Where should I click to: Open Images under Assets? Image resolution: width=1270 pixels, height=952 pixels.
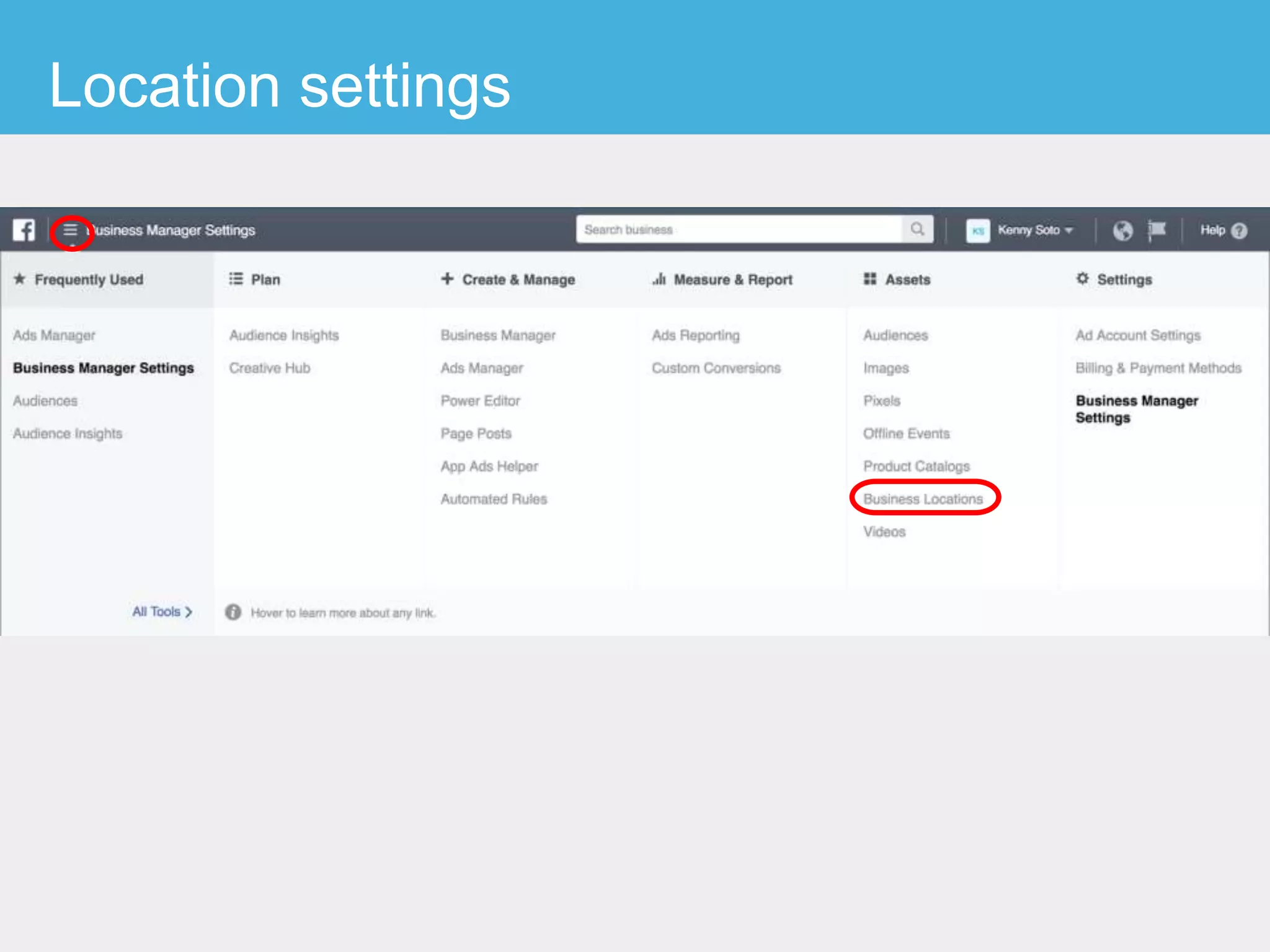886,368
